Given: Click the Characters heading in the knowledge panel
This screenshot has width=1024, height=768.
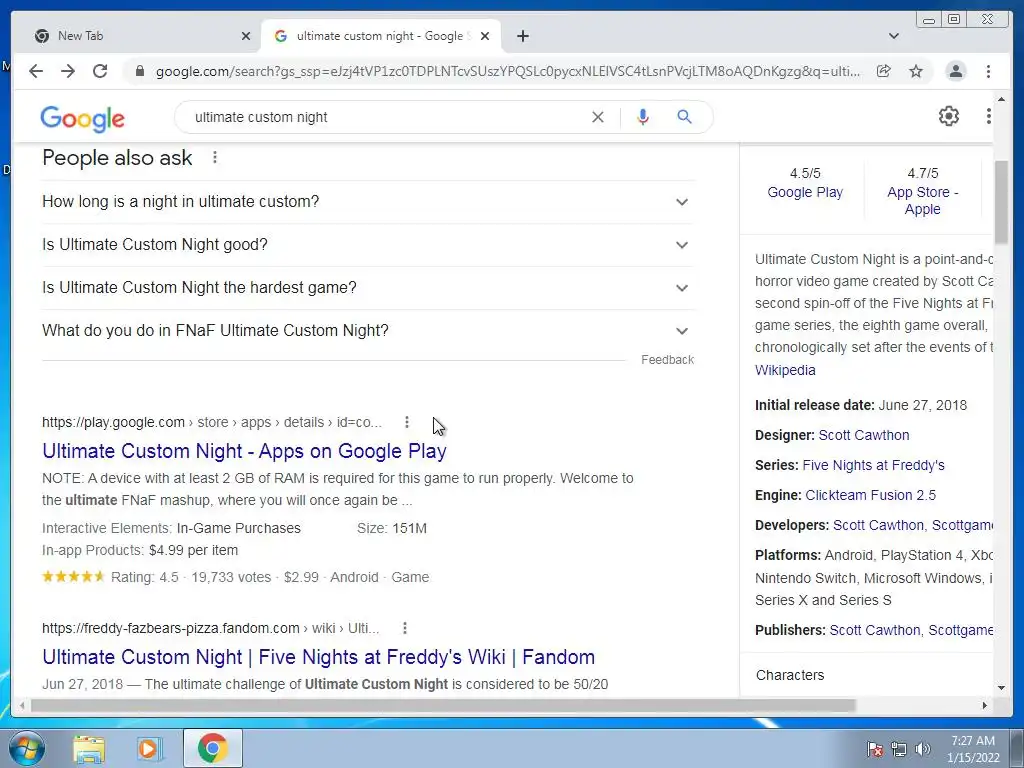Looking at the screenshot, I should tap(790, 676).
